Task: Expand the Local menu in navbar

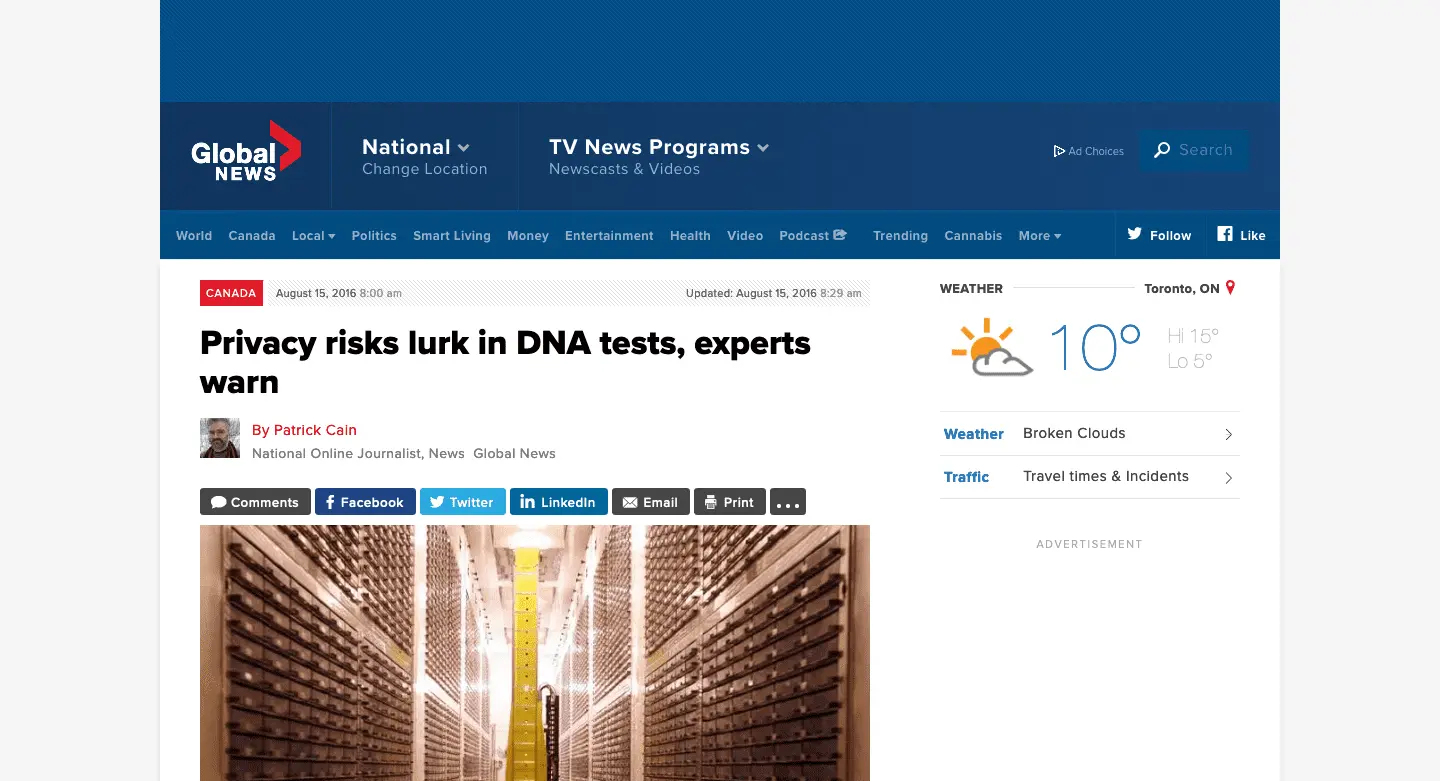Action: point(313,236)
